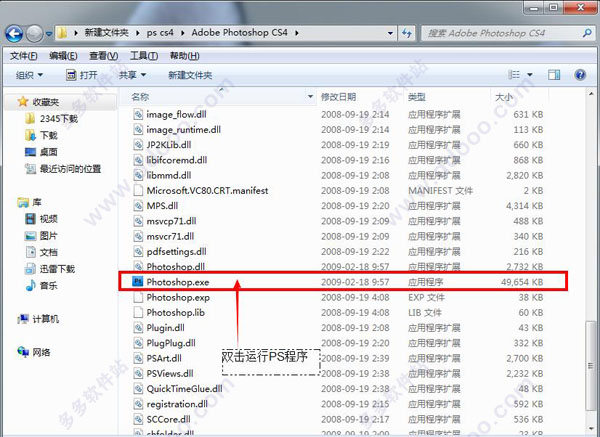Select the image_runtime.dll file icon
The image size is (600, 437).
click(138, 129)
